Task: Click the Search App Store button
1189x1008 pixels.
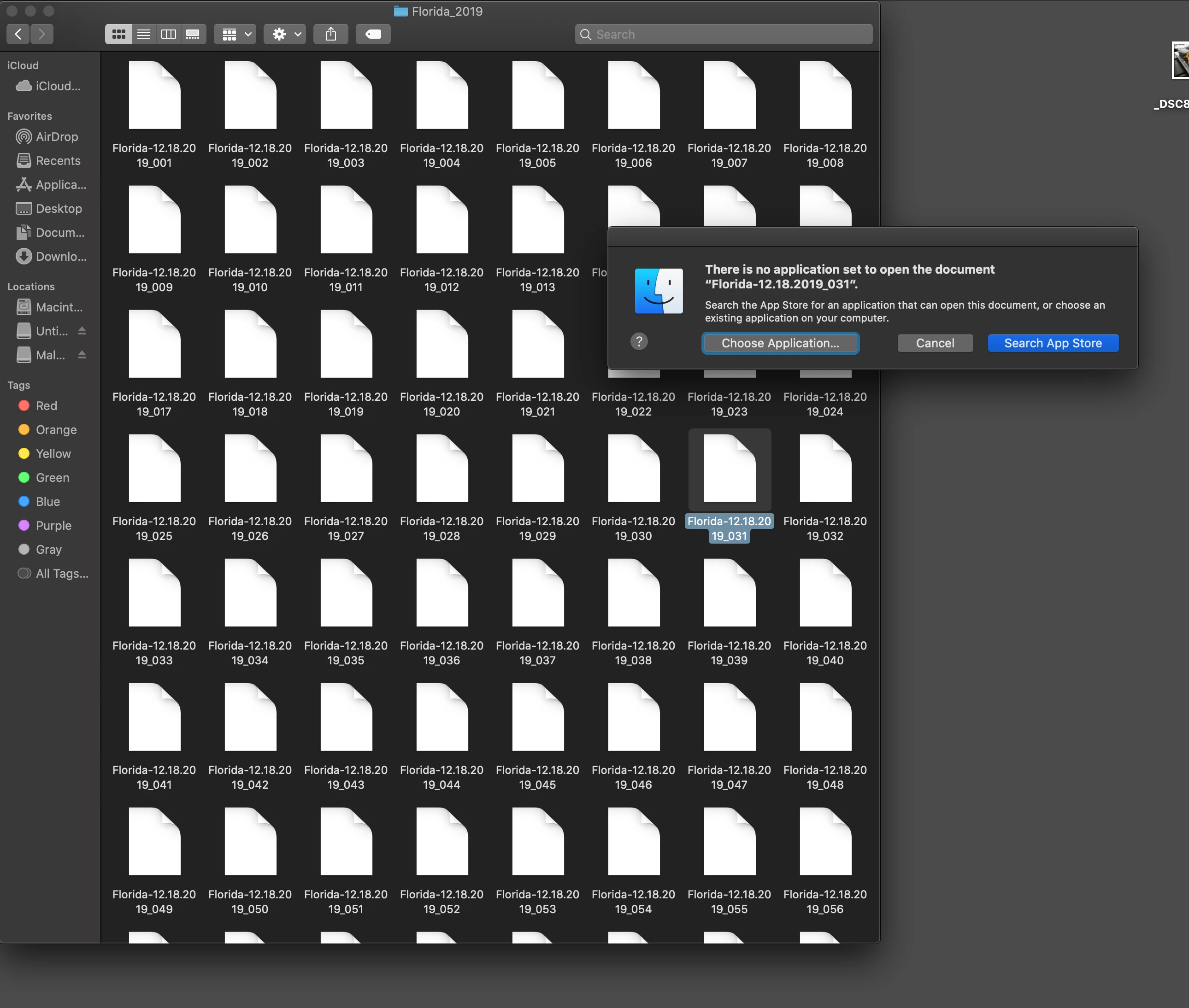Action: (1053, 343)
